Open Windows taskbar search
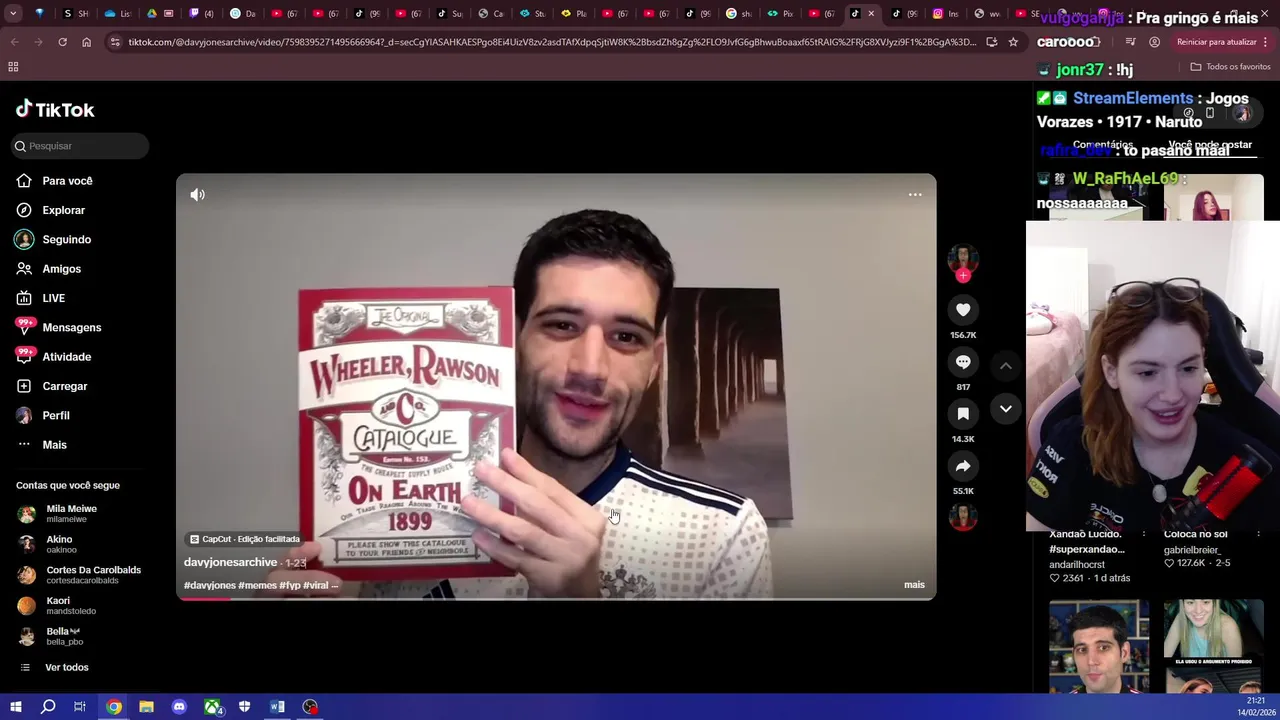The image size is (1280, 720). coord(48,707)
